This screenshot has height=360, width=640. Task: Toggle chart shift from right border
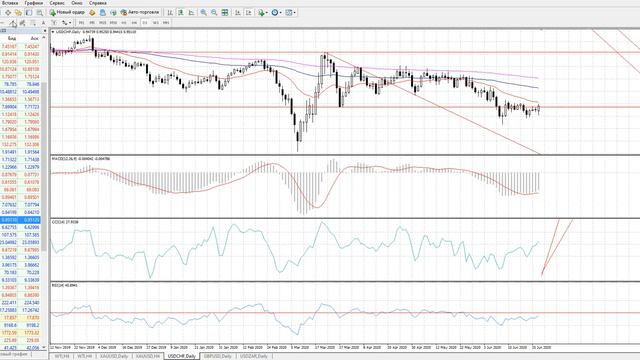pyautogui.click(x=248, y=13)
